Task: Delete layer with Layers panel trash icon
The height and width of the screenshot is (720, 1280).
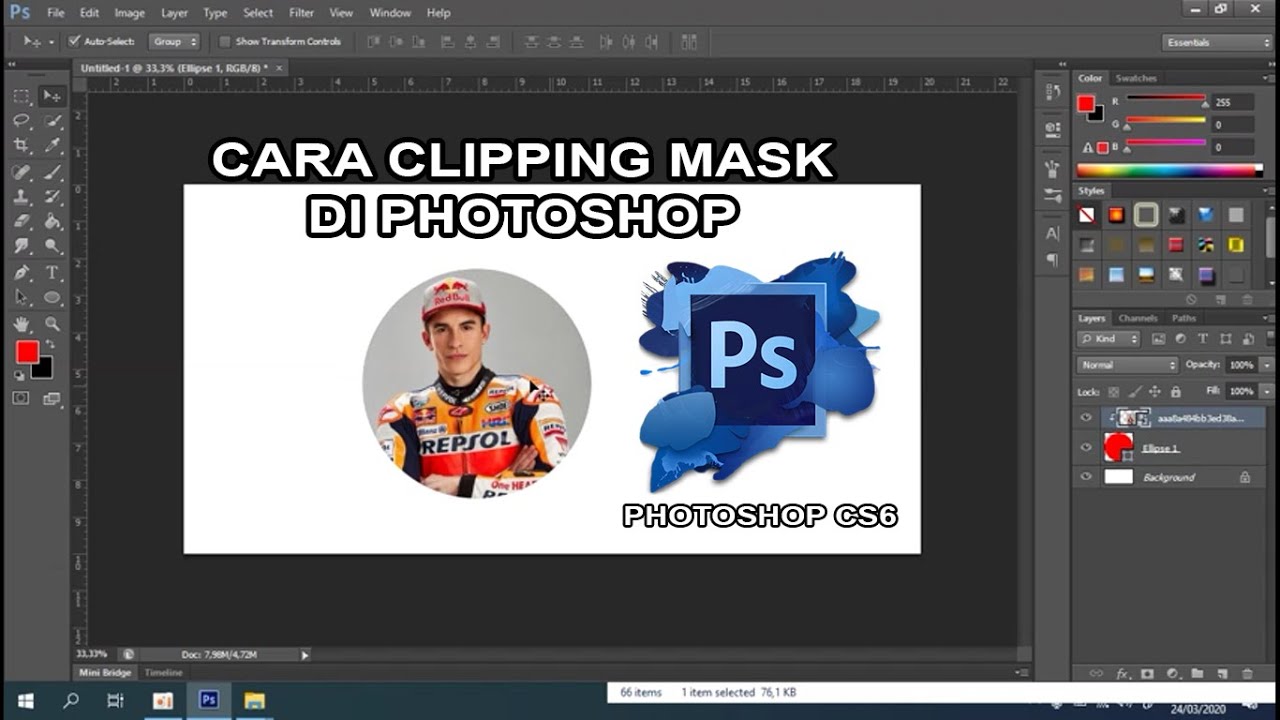Action: click(x=1246, y=674)
